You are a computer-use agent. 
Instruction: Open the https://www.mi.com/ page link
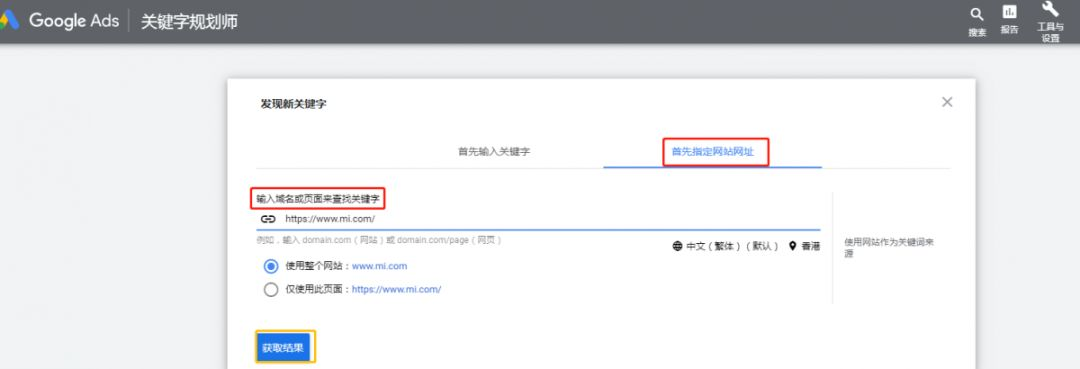click(397, 289)
